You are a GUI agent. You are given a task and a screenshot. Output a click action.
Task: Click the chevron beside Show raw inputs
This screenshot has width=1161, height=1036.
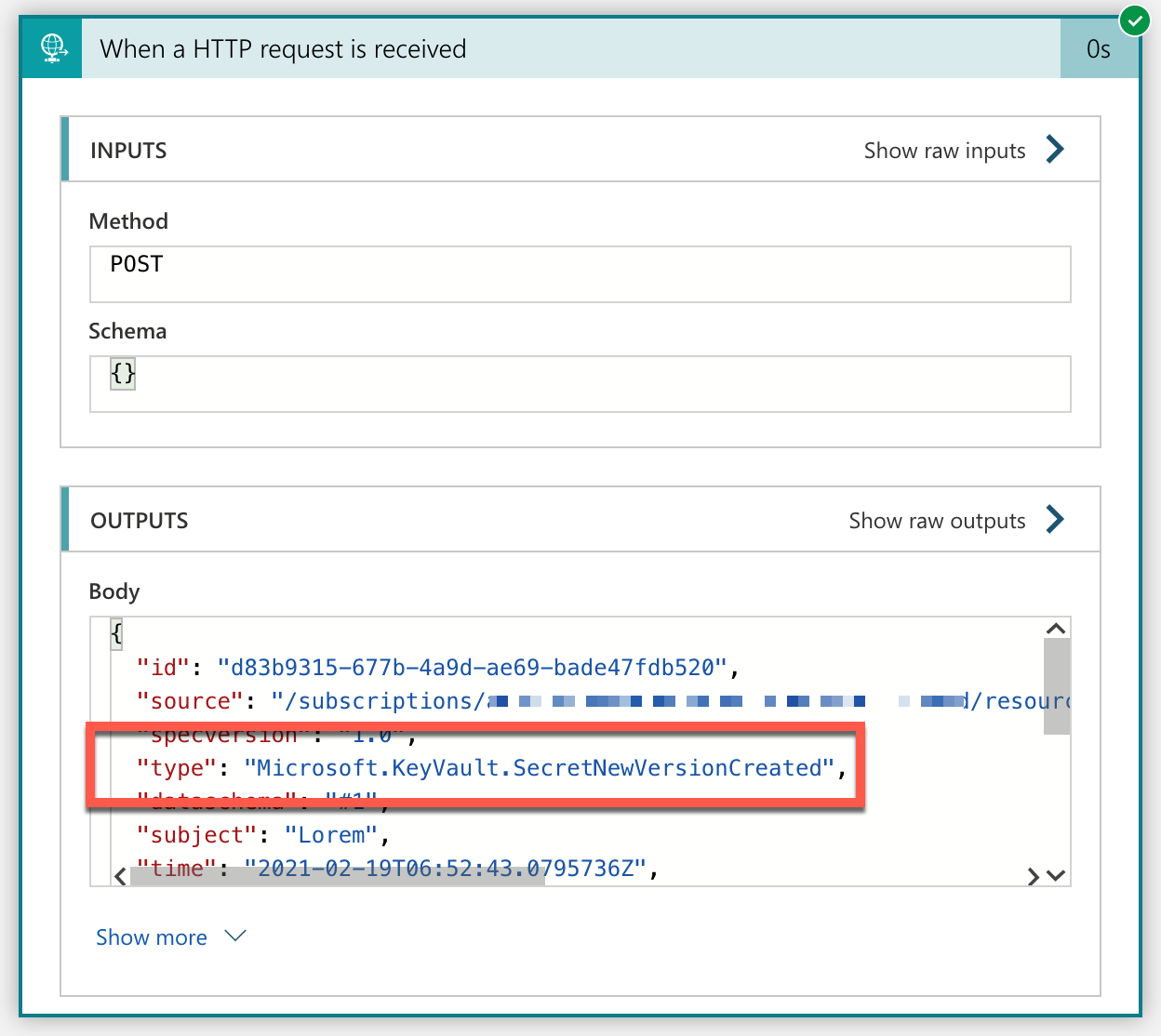[x=1055, y=150]
